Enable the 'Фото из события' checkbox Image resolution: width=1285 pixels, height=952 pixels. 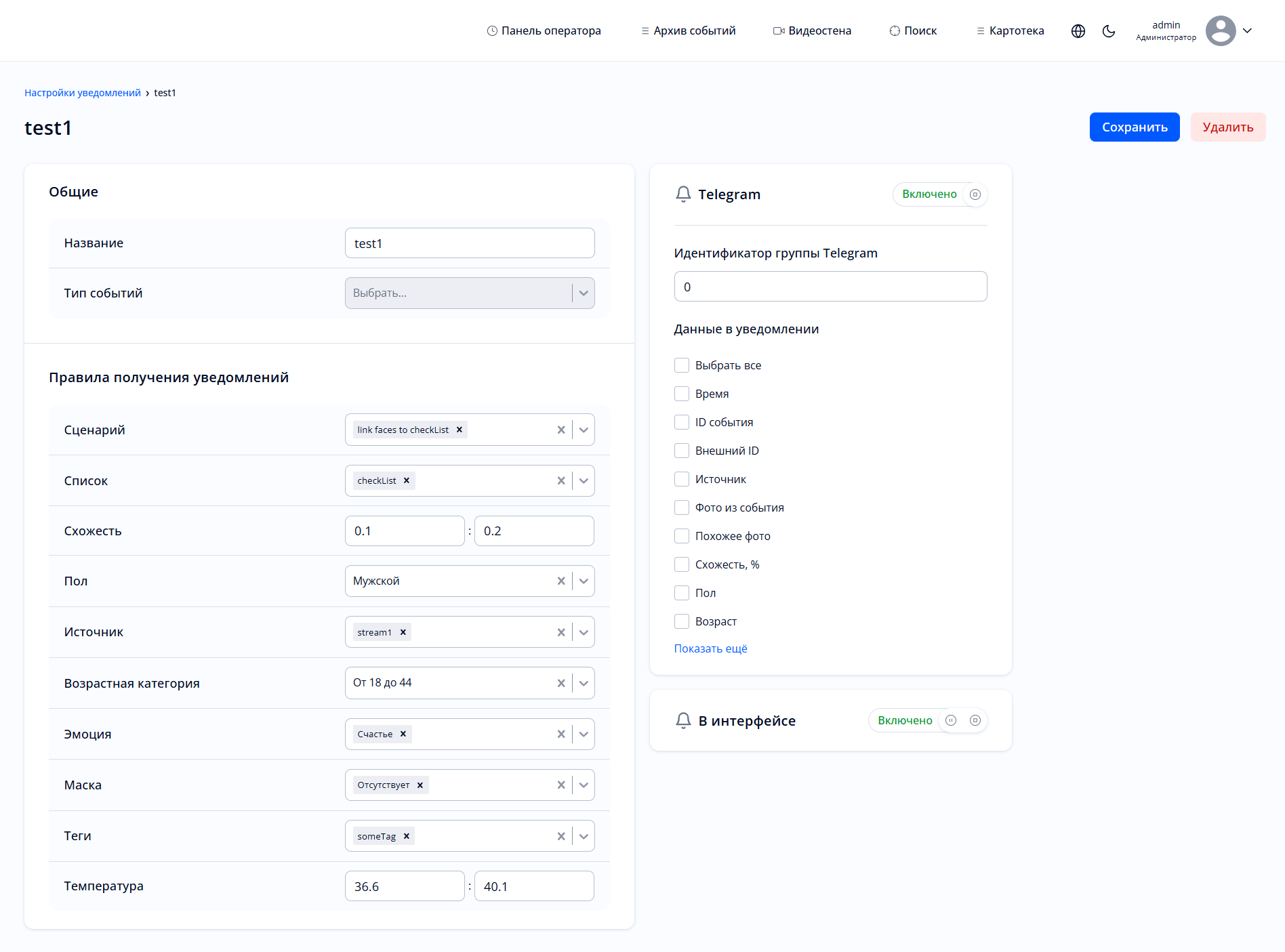coord(682,508)
